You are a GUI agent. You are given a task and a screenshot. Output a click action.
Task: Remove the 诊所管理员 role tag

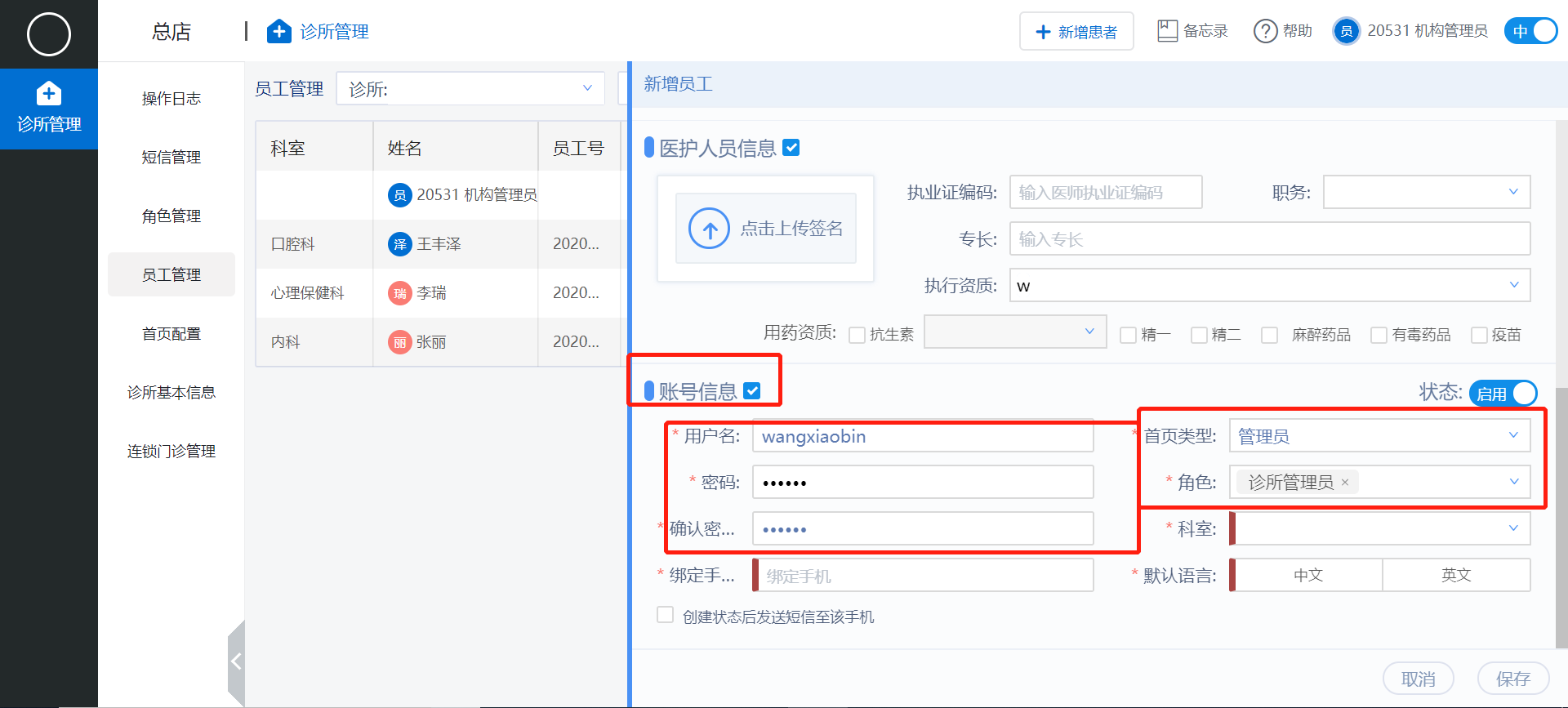1345,483
